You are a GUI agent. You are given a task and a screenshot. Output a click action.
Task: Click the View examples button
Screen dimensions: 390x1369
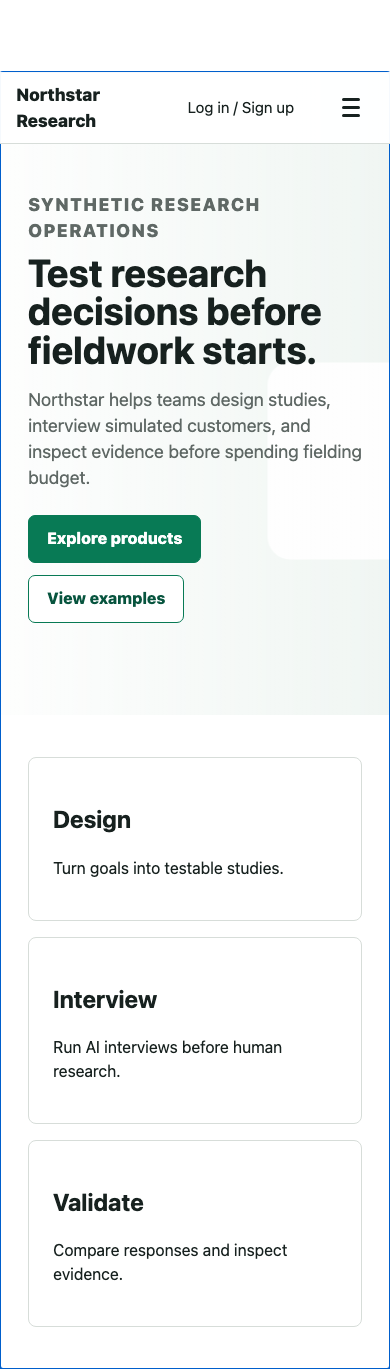(x=106, y=599)
